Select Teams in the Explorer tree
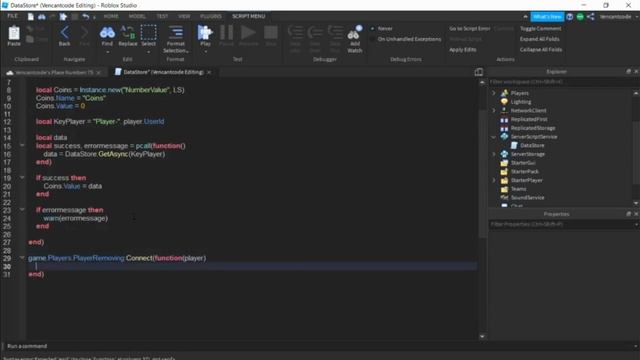Viewport: 640px width, 360px height. tap(518, 189)
